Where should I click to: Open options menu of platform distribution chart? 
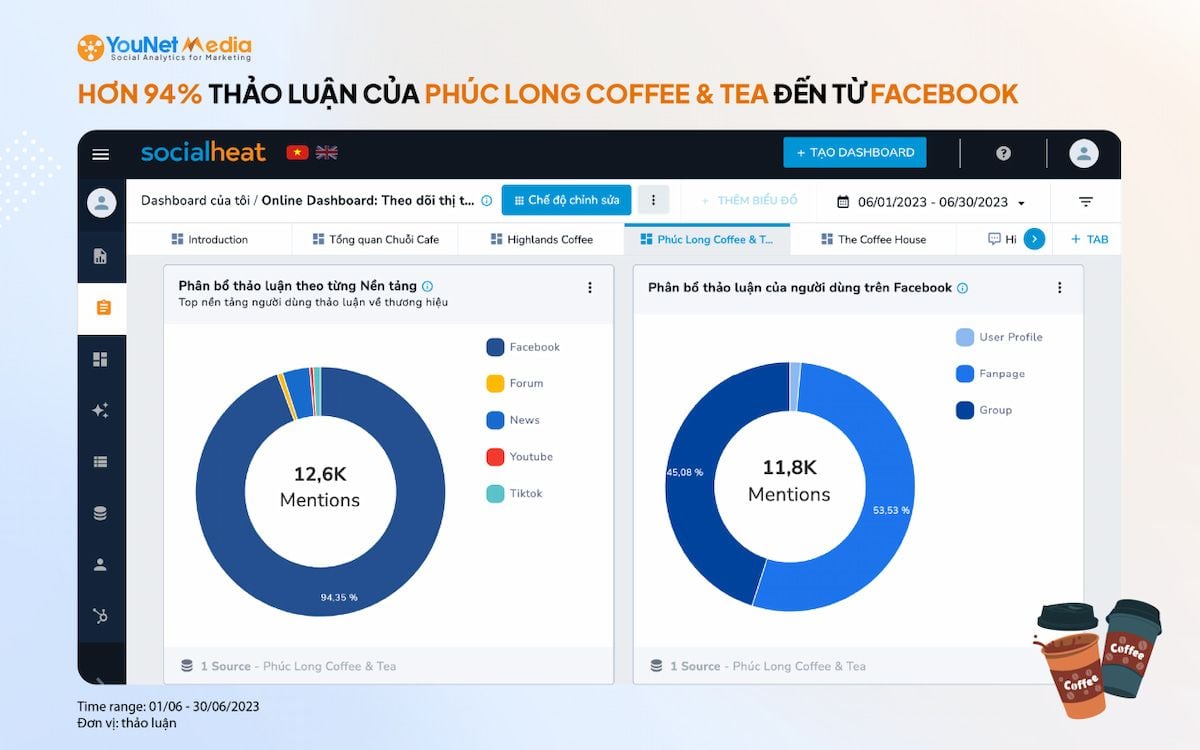590,288
